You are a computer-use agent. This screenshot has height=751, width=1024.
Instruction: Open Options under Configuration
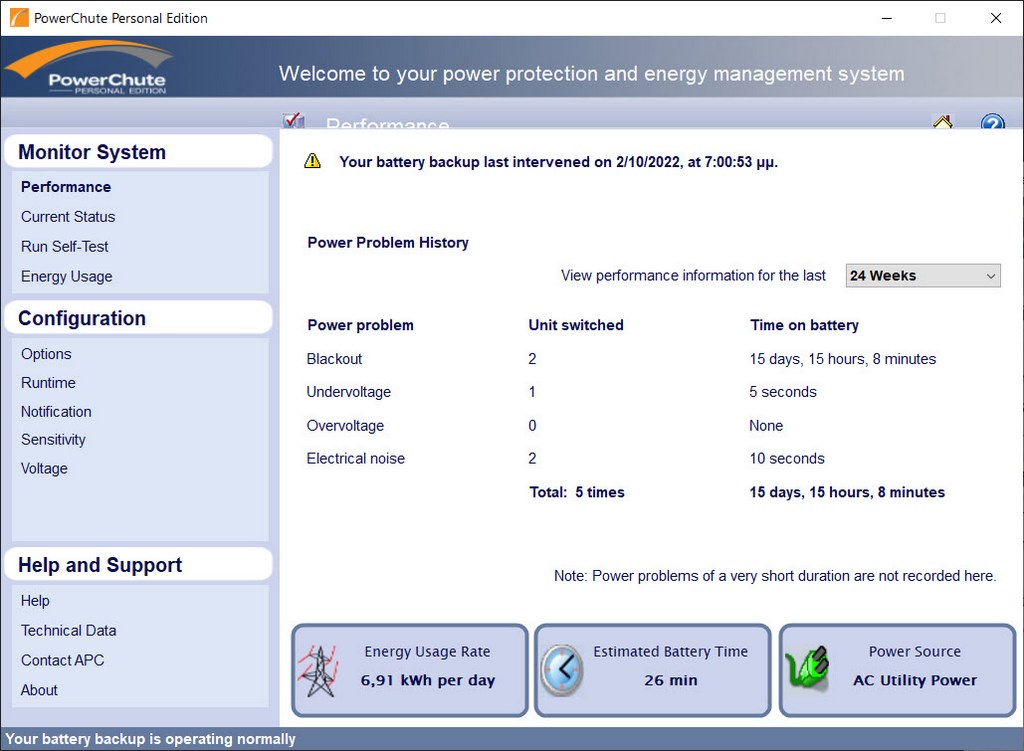pyautogui.click(x=46, y=354)
